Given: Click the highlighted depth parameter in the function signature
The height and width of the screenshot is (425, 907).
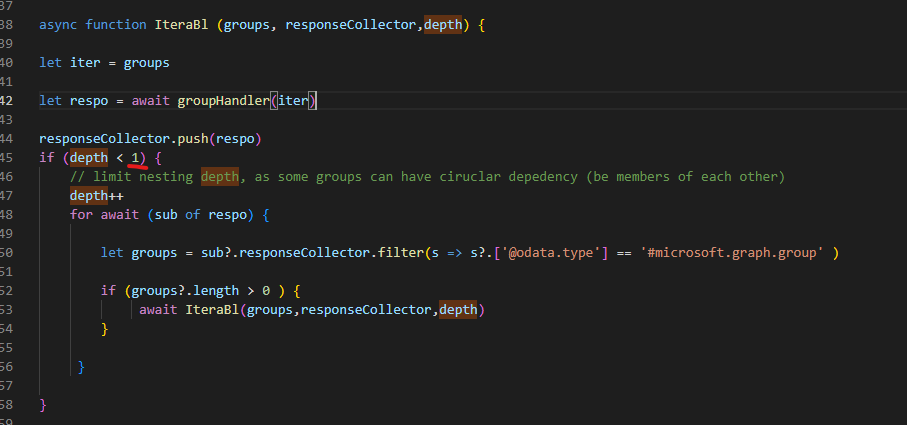Looking at the screenshot, I should [443, 25].
